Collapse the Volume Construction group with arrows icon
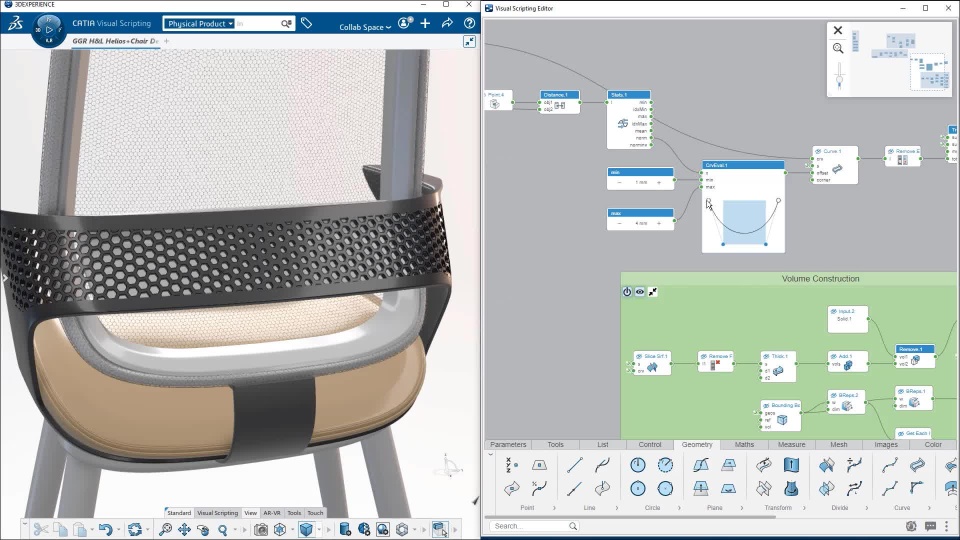Viewport: 960px width, 540px height. 653,292
